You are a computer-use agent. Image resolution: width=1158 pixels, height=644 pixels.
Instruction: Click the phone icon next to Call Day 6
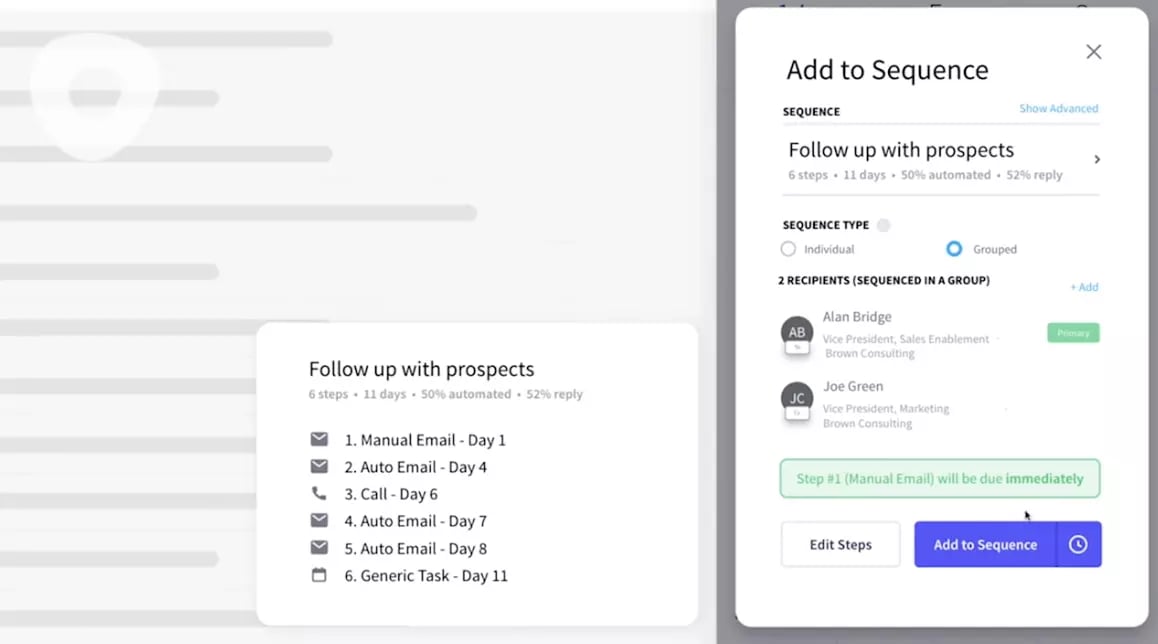(319, 493)
